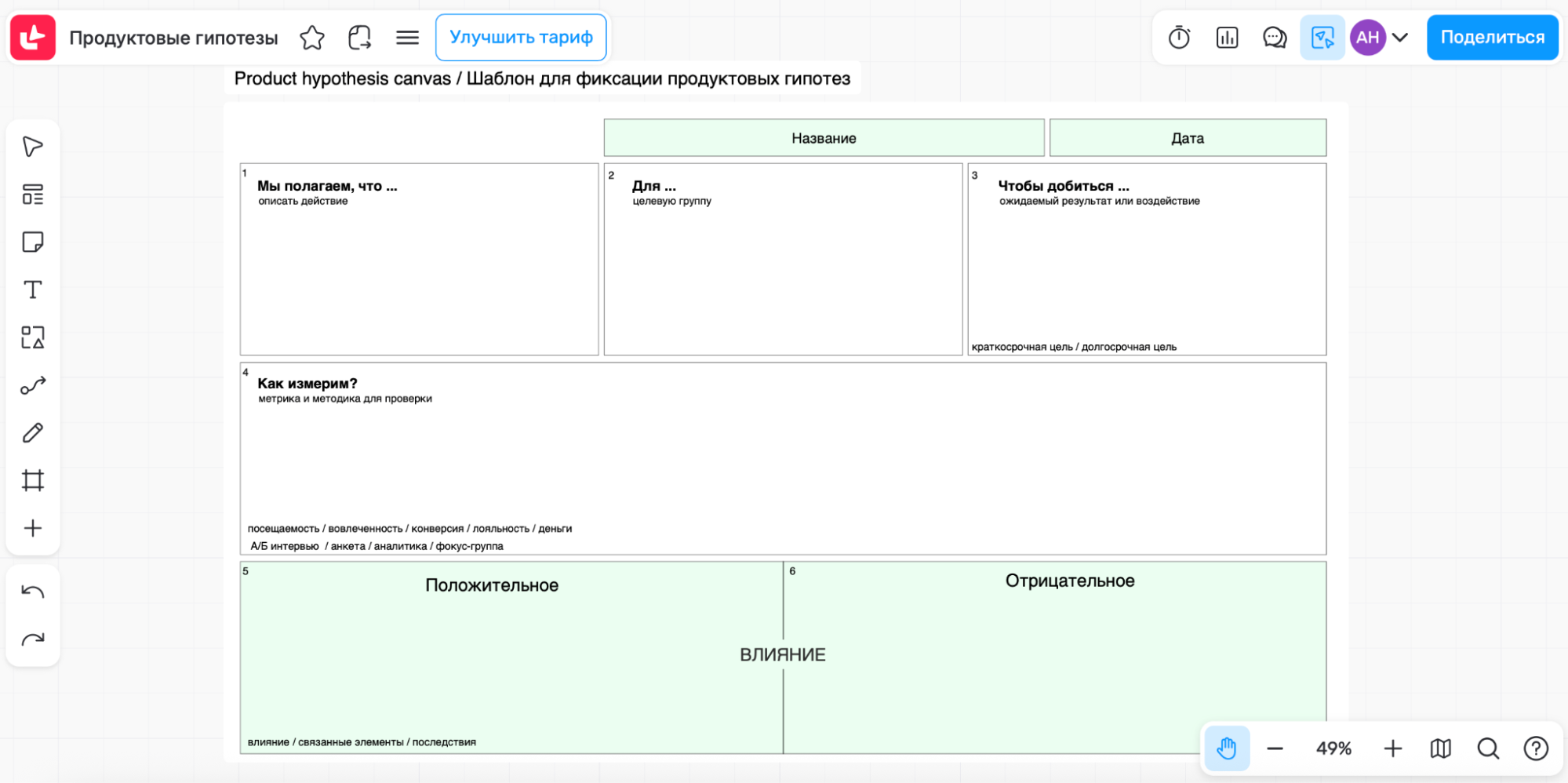The width and height of the screenshot is (1568, 783).
Task: Open the 49% zoom level menu
Action: tap(1333, 748)
